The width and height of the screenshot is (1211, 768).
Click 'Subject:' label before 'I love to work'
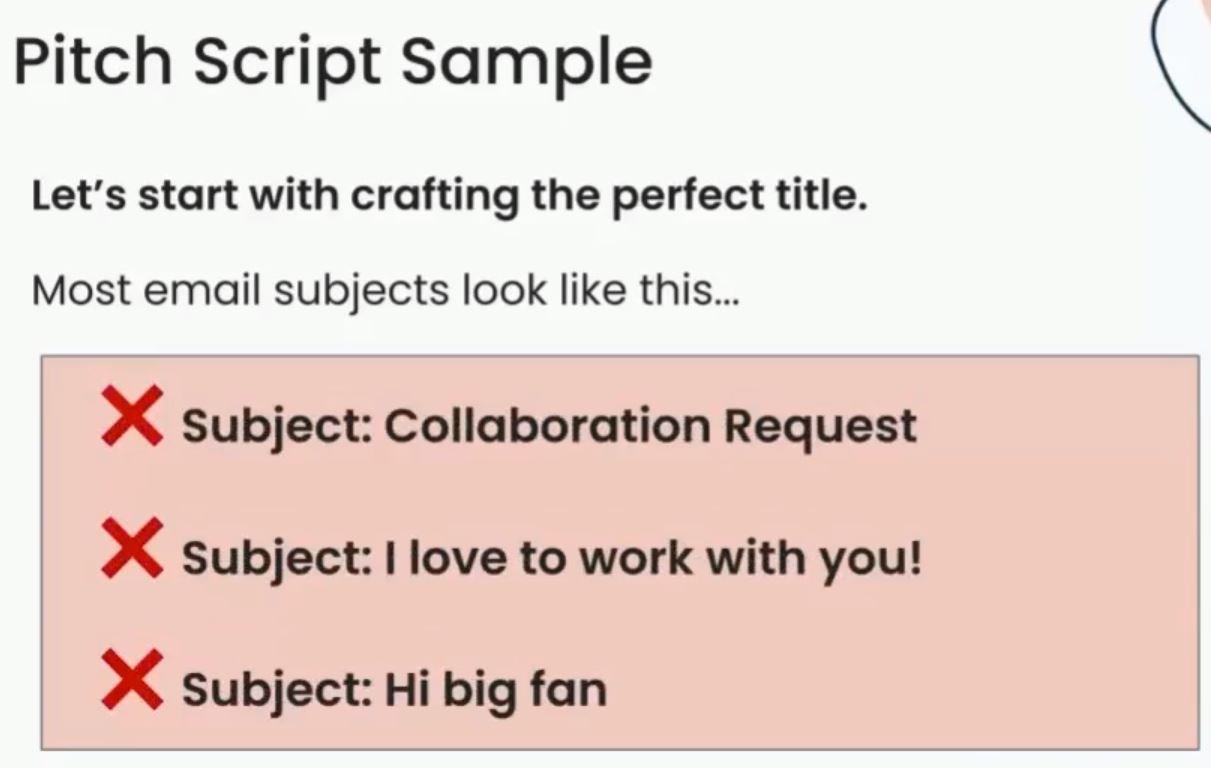point(277,559)
